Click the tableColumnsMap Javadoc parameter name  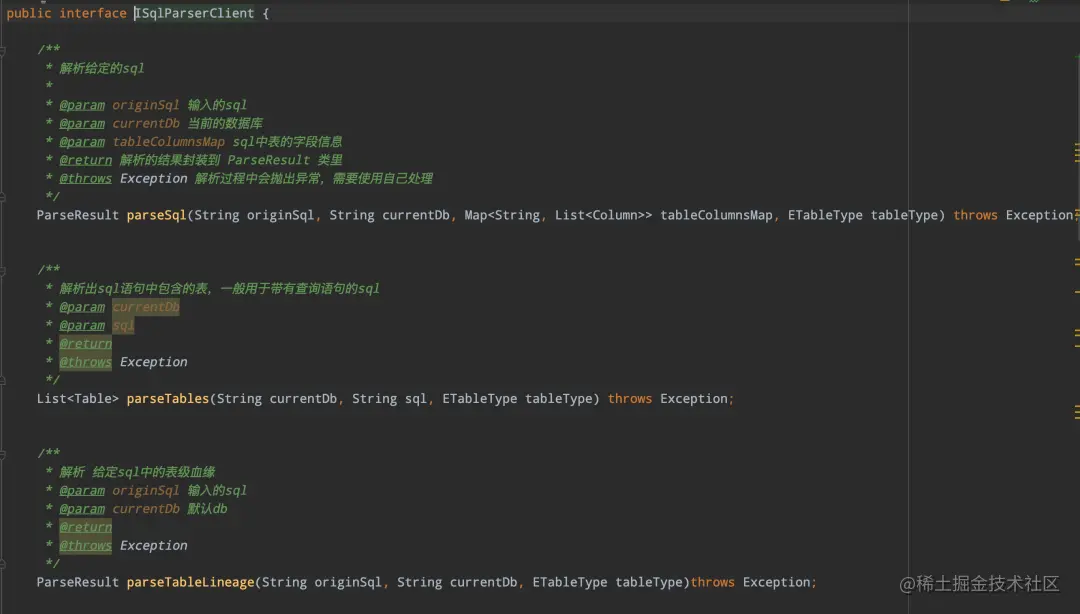point(168,142)
